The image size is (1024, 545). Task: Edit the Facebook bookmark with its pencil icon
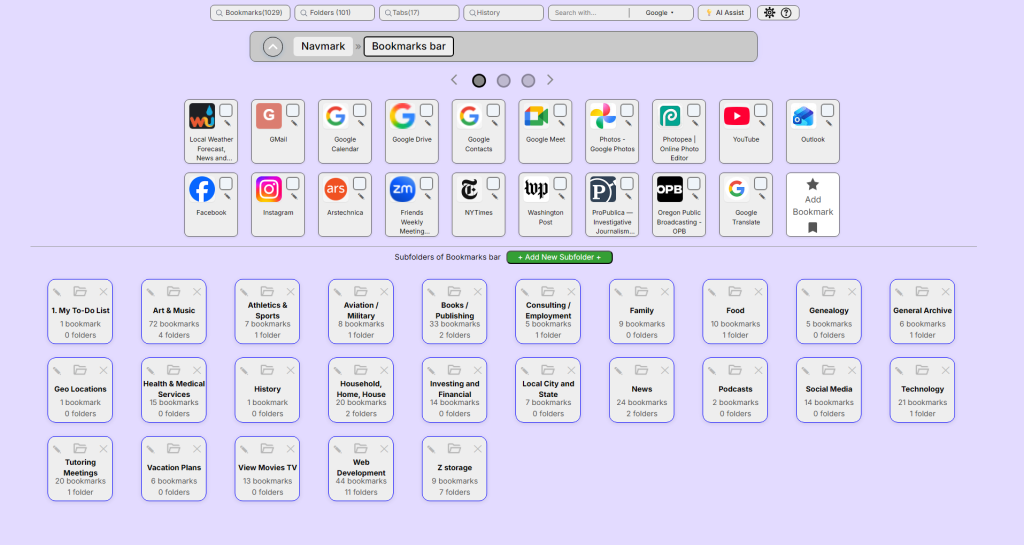[228, 197]
